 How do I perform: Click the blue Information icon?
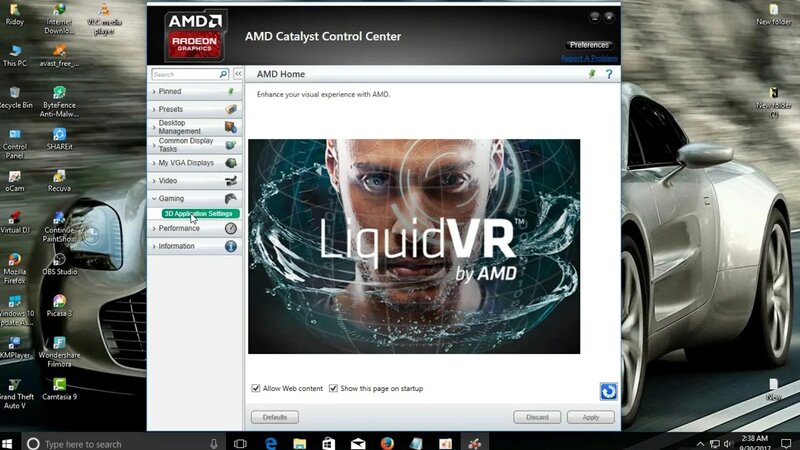click(231, 246)
